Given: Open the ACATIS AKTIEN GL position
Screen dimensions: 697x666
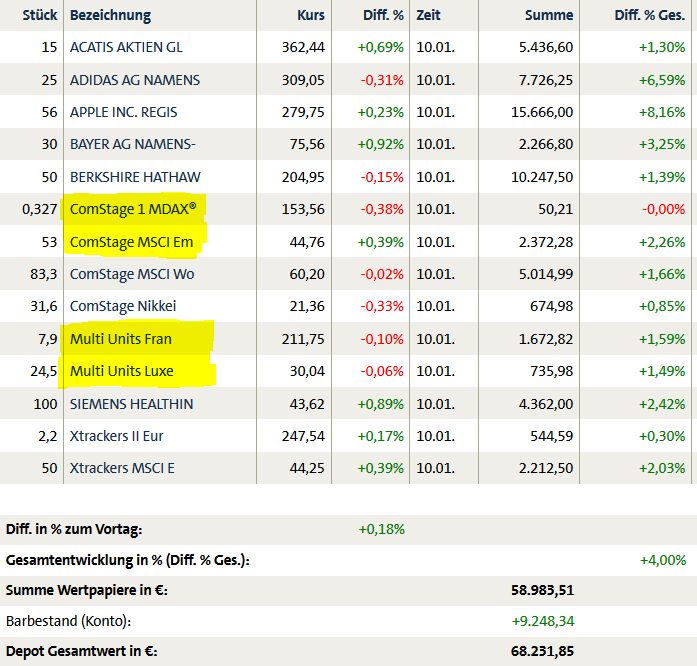Looking at the screenshot, I should pos(126,47).
